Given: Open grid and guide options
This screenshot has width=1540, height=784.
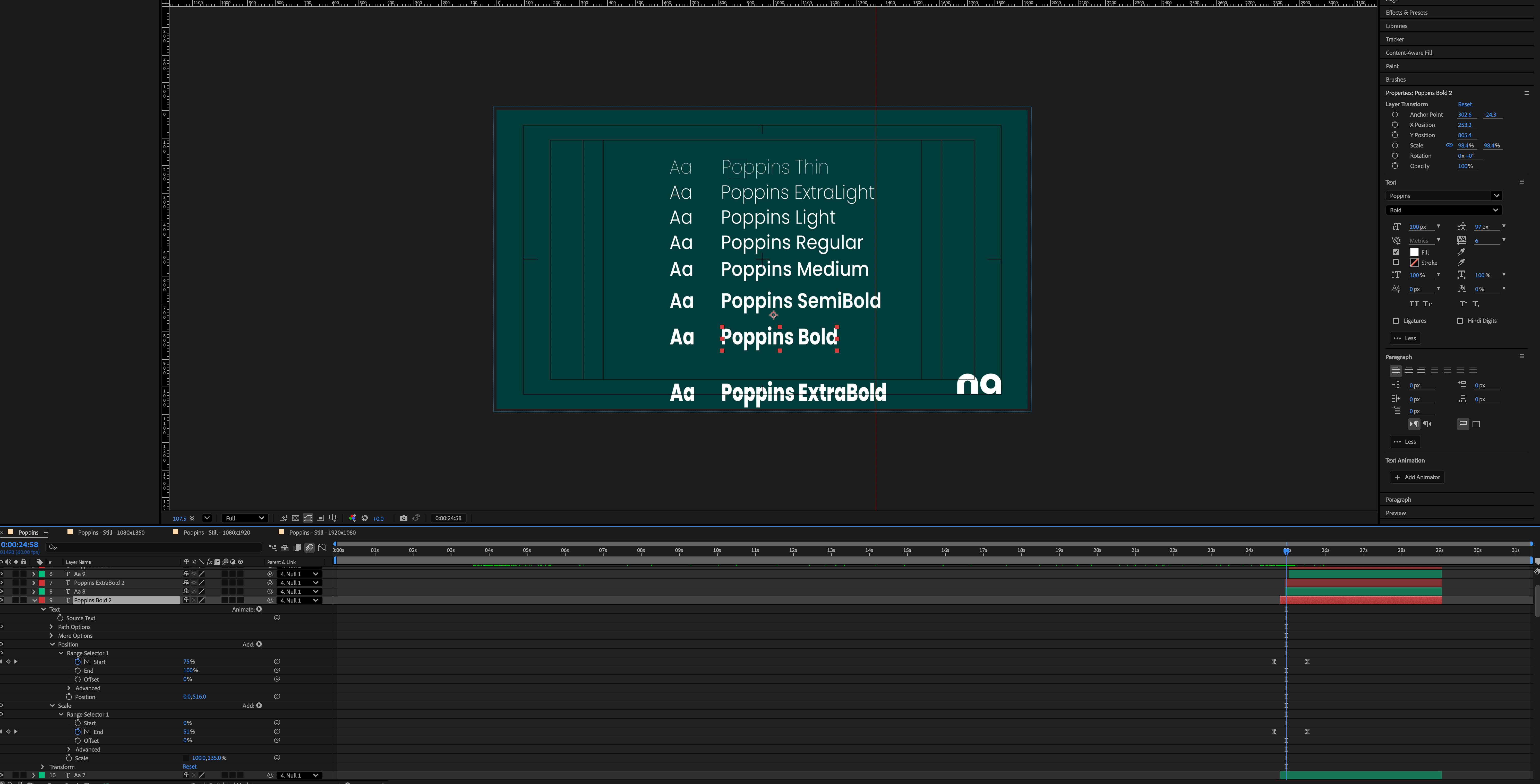Looking at the screenshot, I should pos(333,518).
